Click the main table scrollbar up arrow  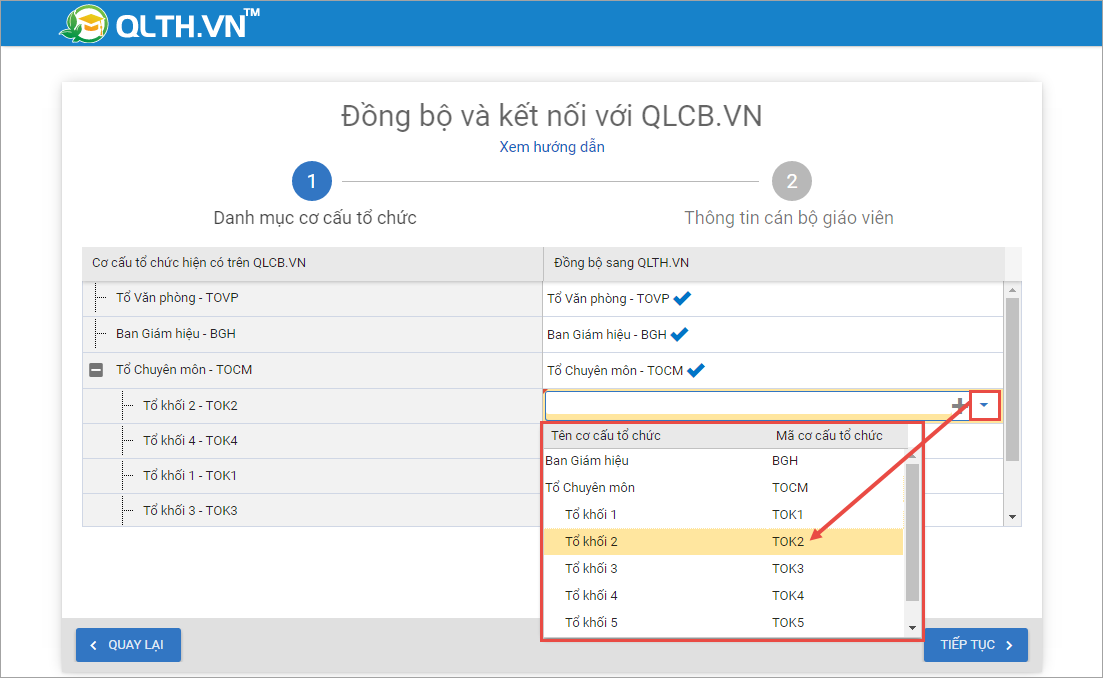pos(1012,290)
